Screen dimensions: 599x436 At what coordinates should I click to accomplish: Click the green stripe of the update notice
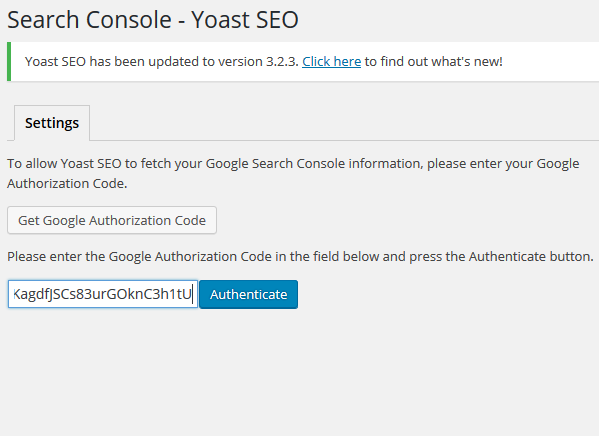(9, 62)
